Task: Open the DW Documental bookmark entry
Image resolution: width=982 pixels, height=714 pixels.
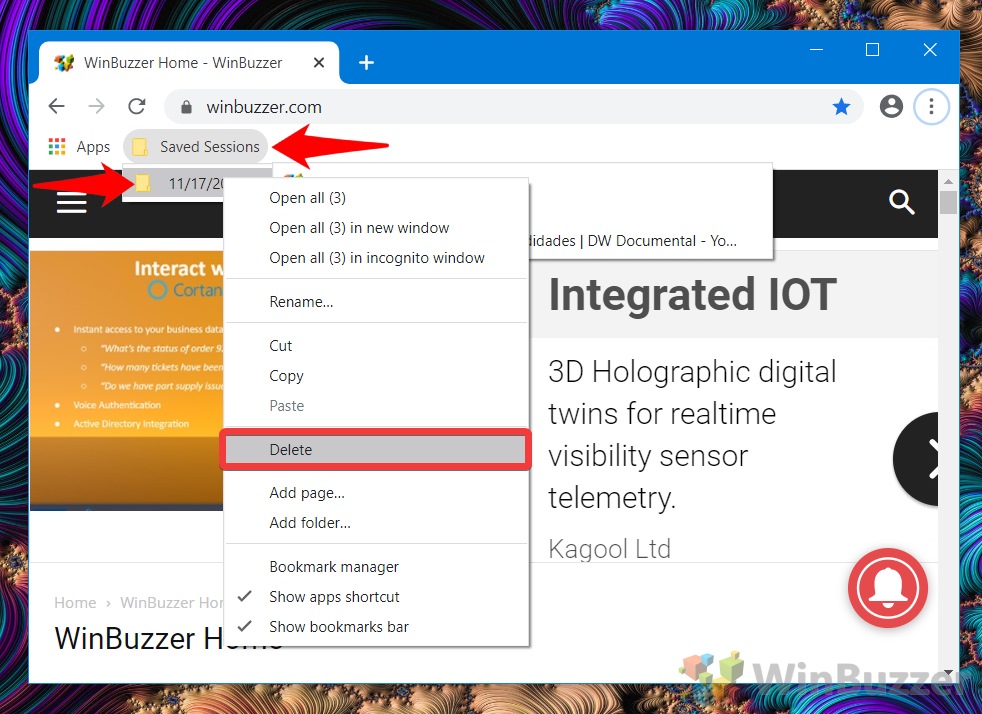Action: pos(650,241)
